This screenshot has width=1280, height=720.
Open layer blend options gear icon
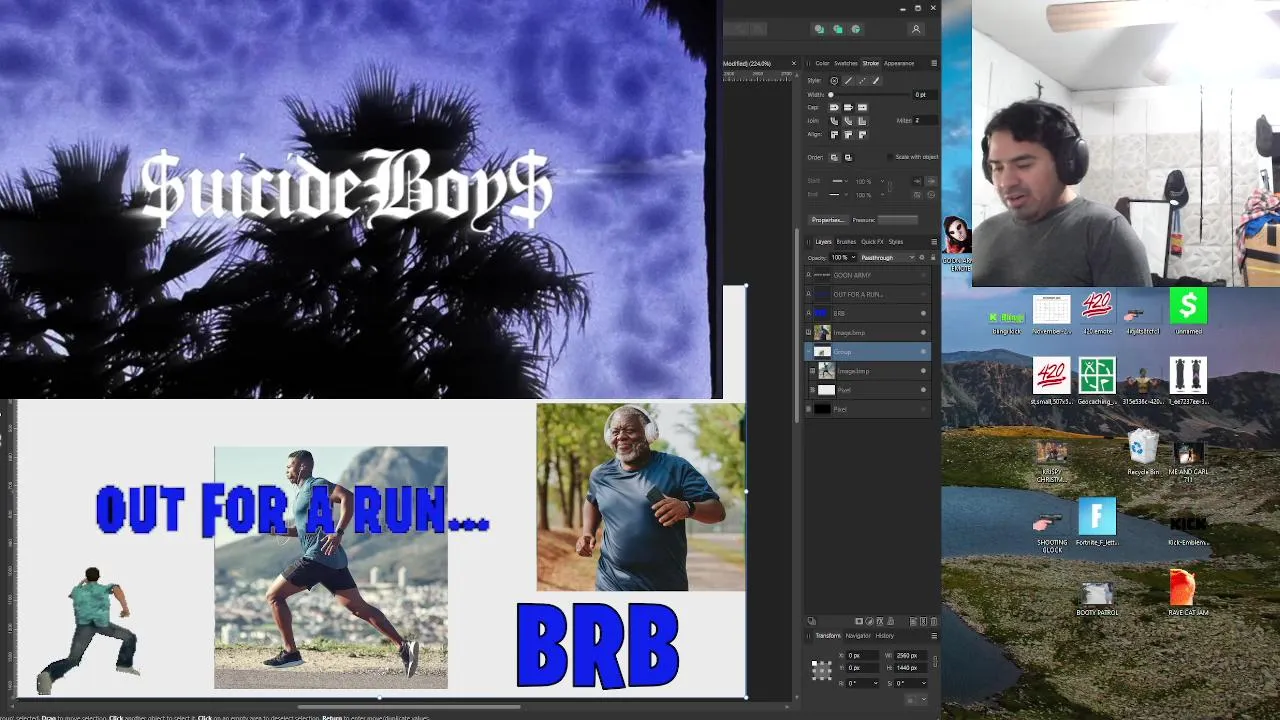[922, 258]
